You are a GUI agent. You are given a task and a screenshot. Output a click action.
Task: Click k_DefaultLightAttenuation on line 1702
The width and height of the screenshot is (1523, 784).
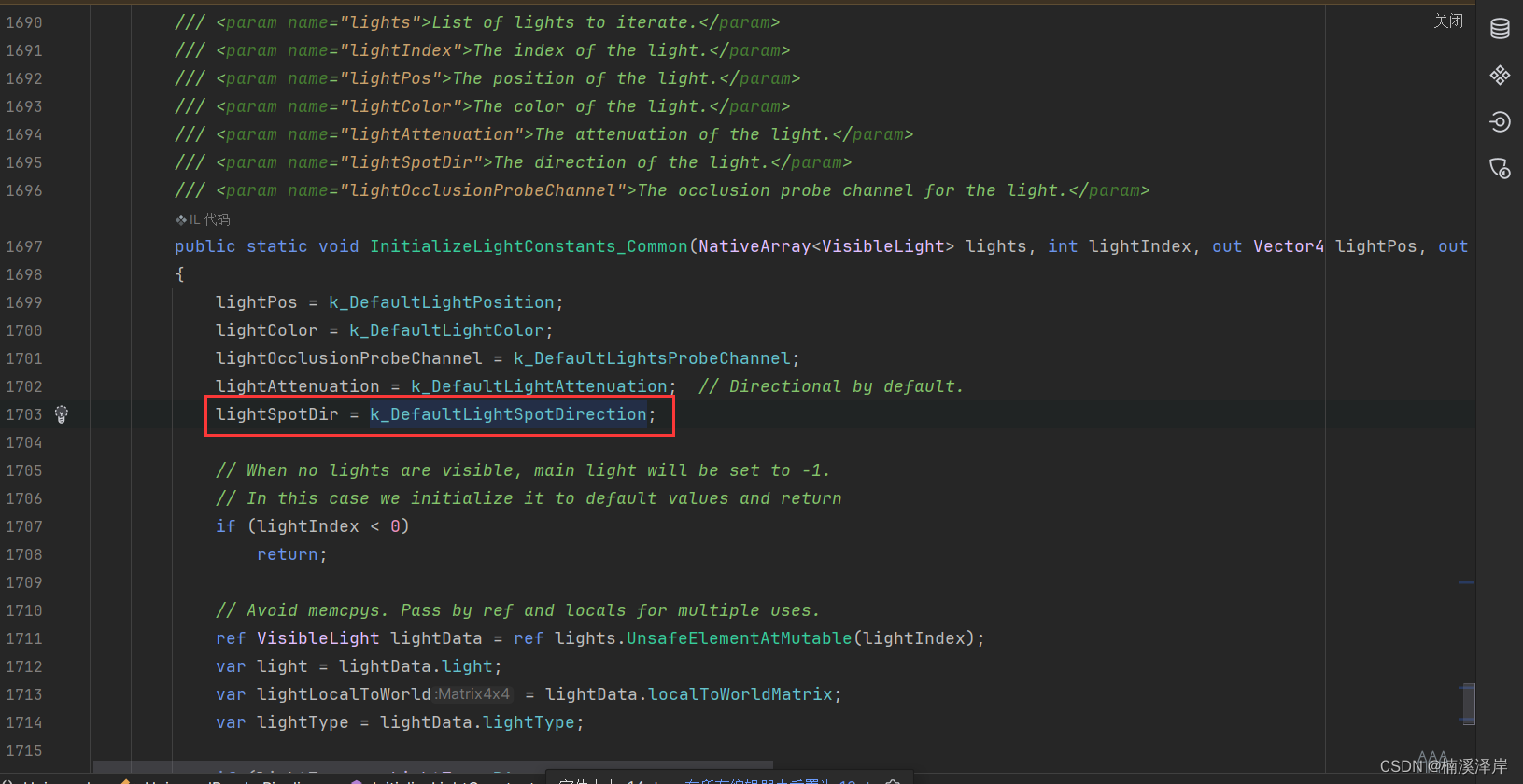point(539,386)
